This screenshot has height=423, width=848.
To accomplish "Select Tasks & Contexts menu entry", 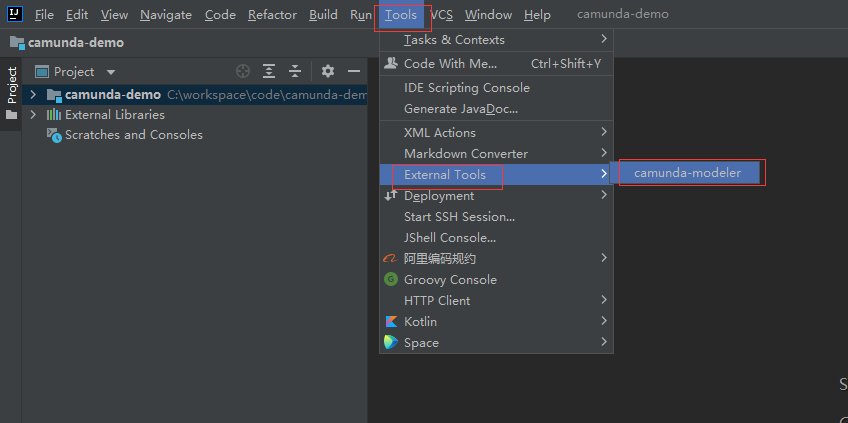I will point(496,39).
